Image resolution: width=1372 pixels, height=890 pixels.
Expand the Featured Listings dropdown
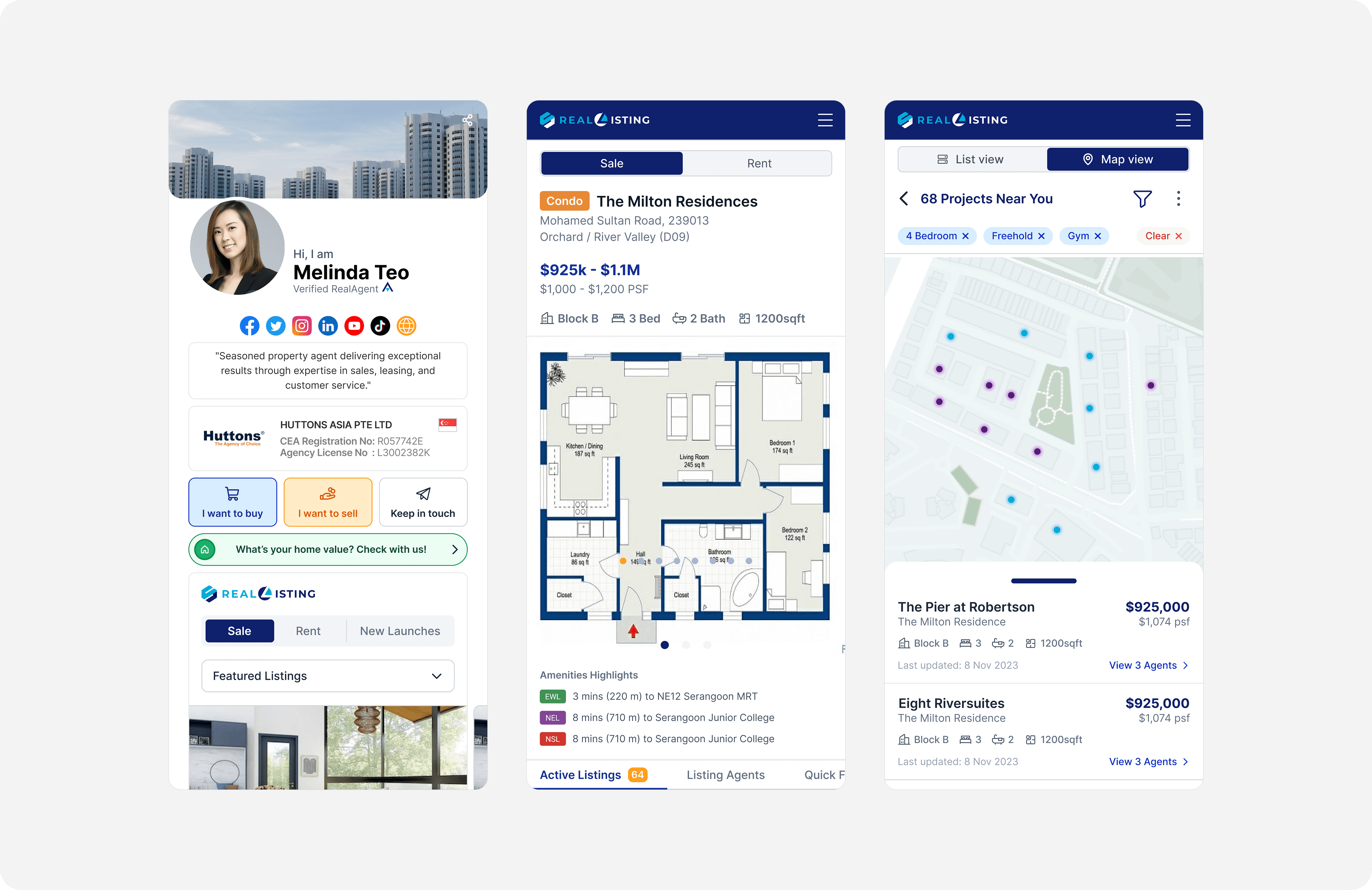pyautogui.click(x=328, y=676)
